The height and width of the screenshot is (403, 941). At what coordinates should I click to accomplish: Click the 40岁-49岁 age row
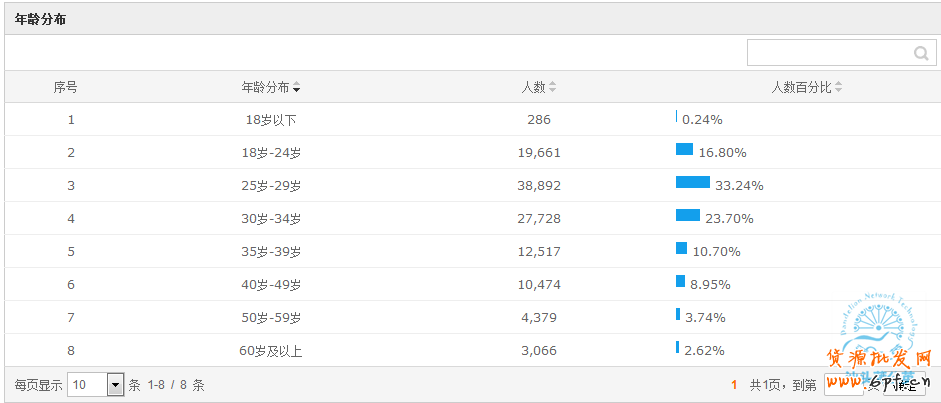(271, 285)
